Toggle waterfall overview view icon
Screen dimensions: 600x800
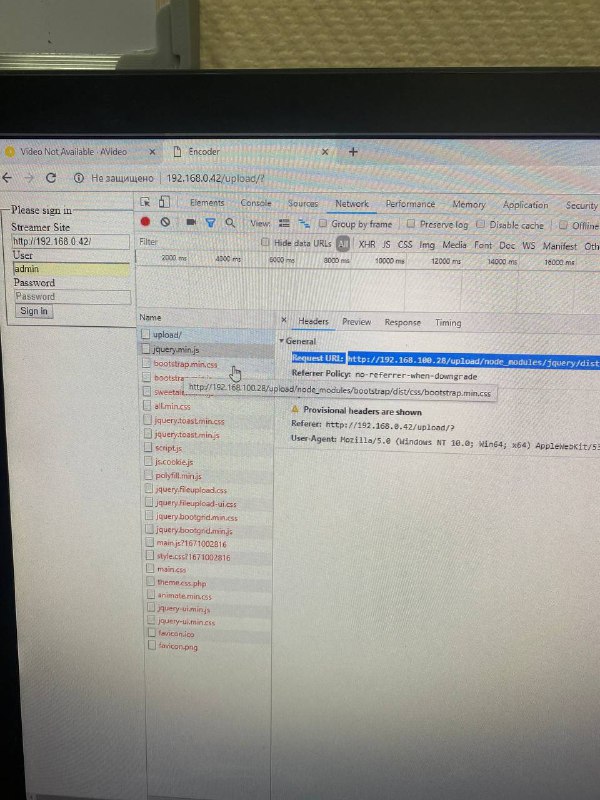[x=304, y=223]
